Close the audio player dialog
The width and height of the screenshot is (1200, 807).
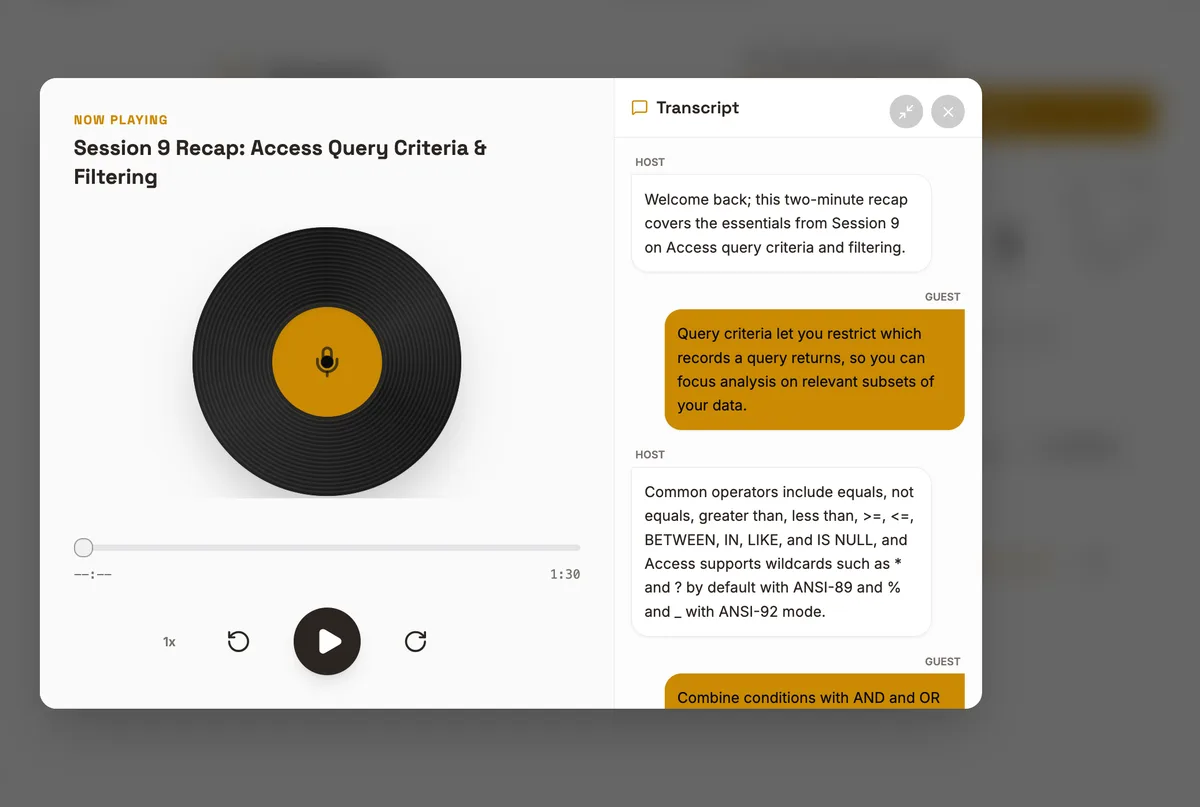click(x=948, y=111)
